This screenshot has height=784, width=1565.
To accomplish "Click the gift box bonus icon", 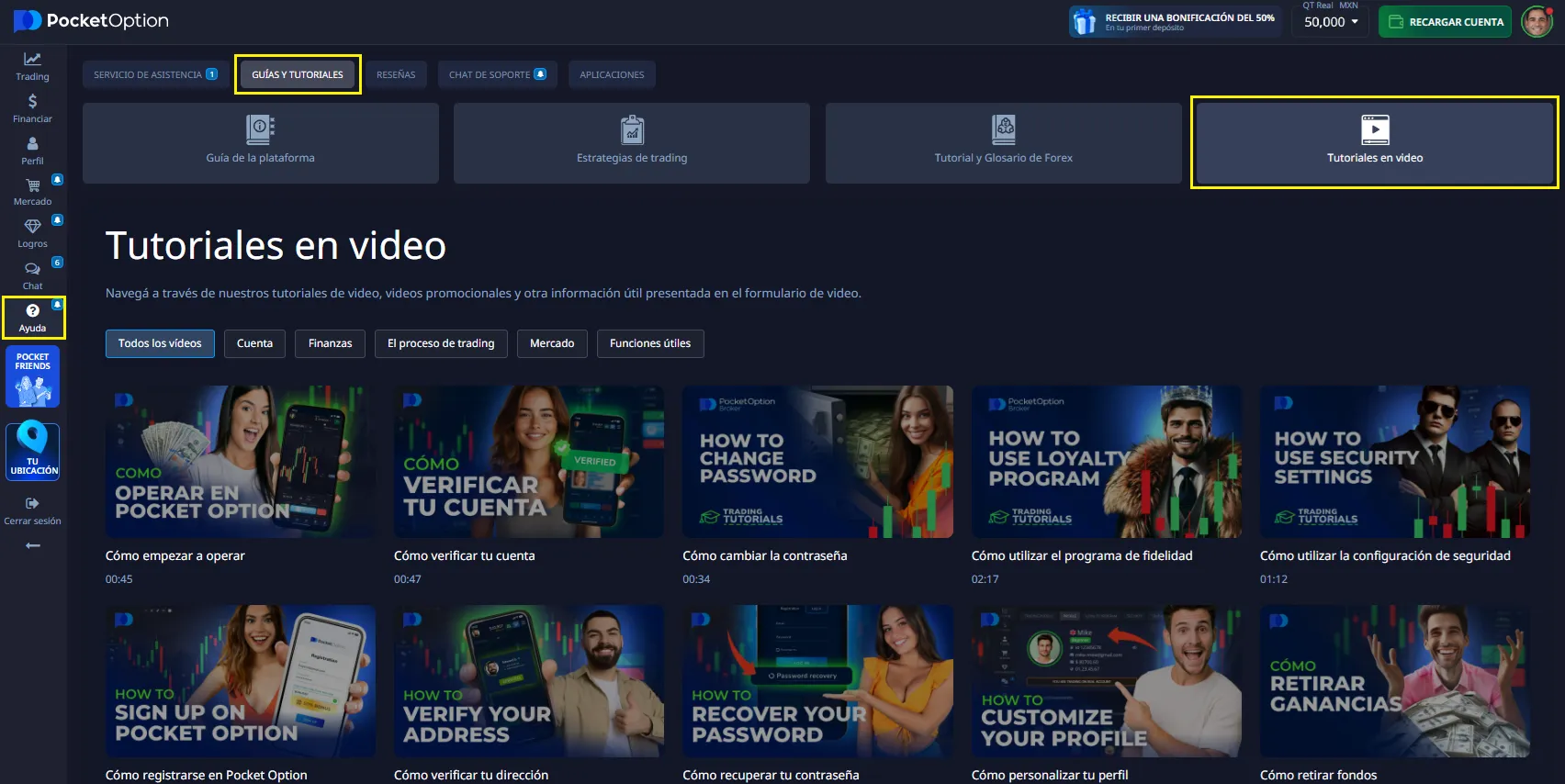I will tap(1085, 22).
